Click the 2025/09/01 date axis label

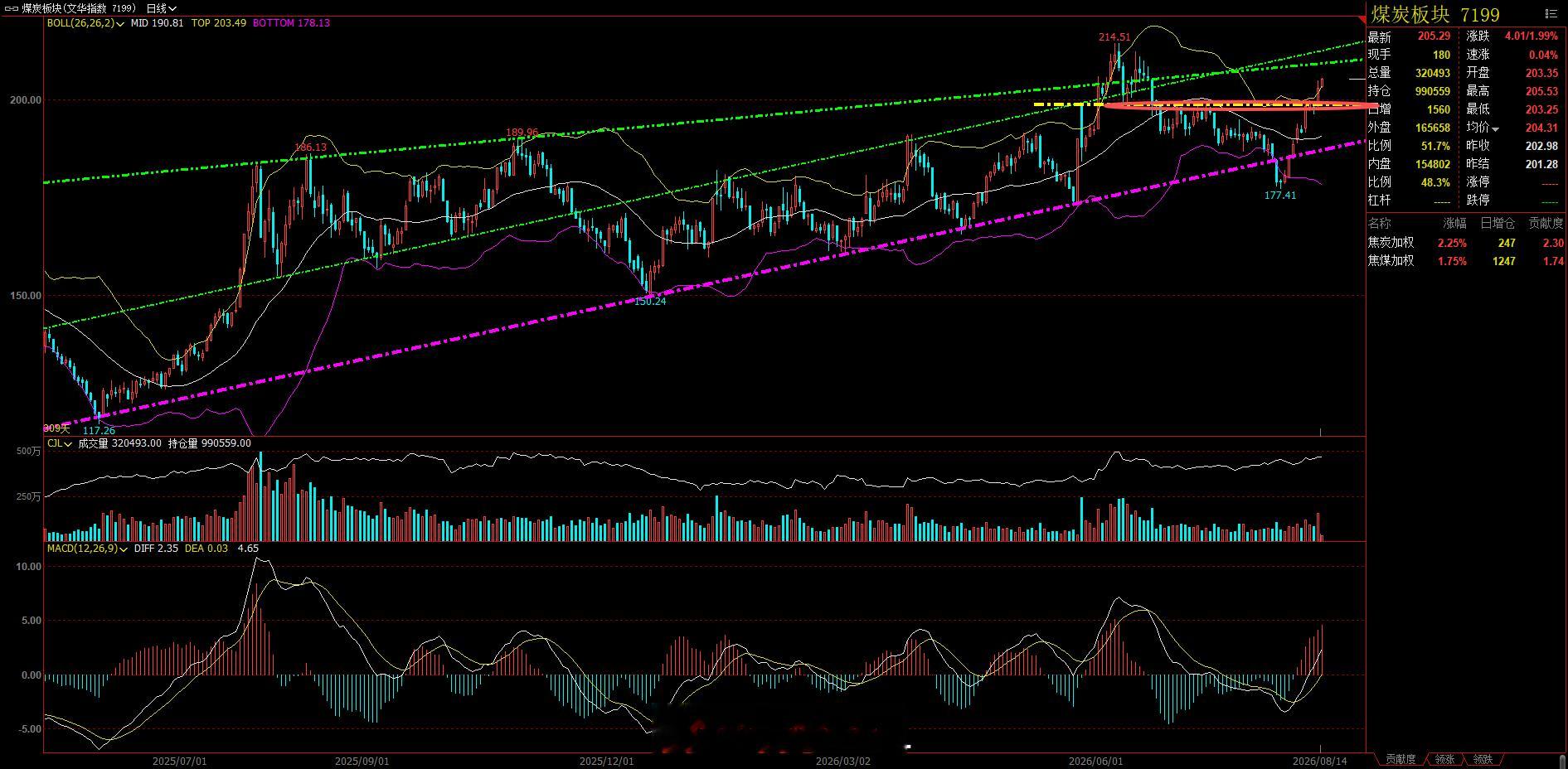click(x=362, y=761)
